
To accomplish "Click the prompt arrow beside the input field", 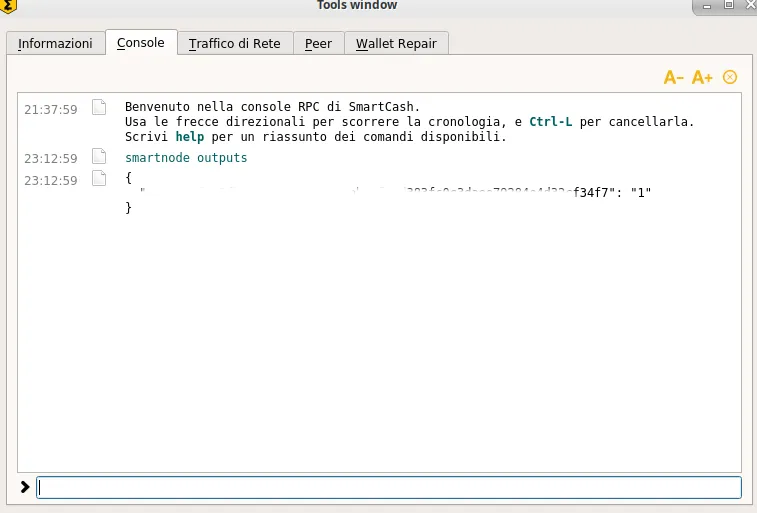I will click(25, 487).
